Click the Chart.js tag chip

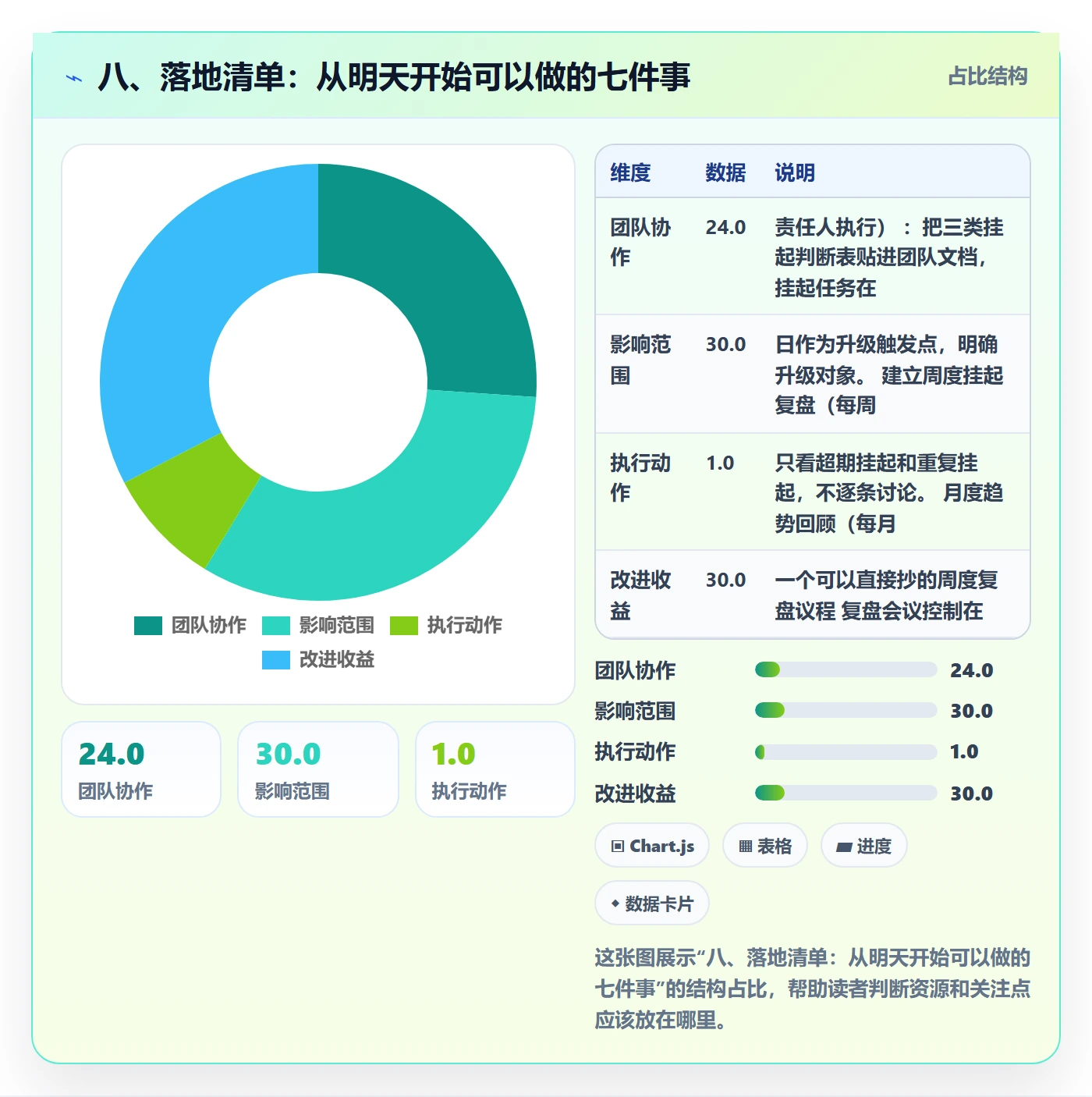652,846
